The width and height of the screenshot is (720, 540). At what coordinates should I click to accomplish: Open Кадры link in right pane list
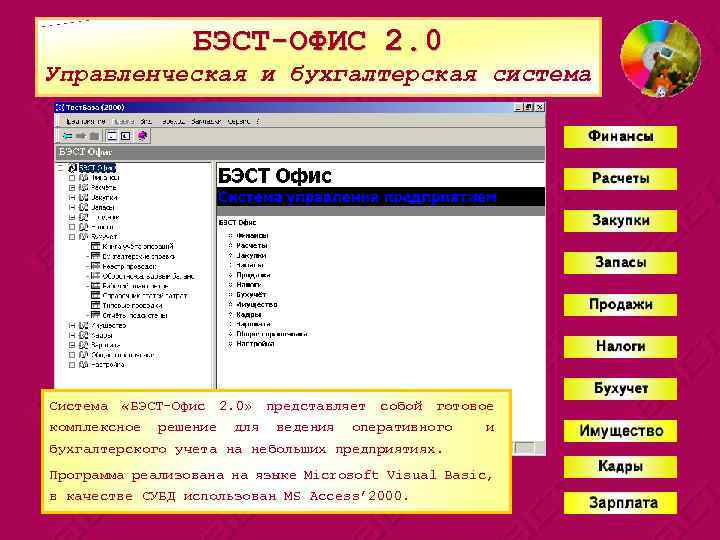[x=249, y=315]
